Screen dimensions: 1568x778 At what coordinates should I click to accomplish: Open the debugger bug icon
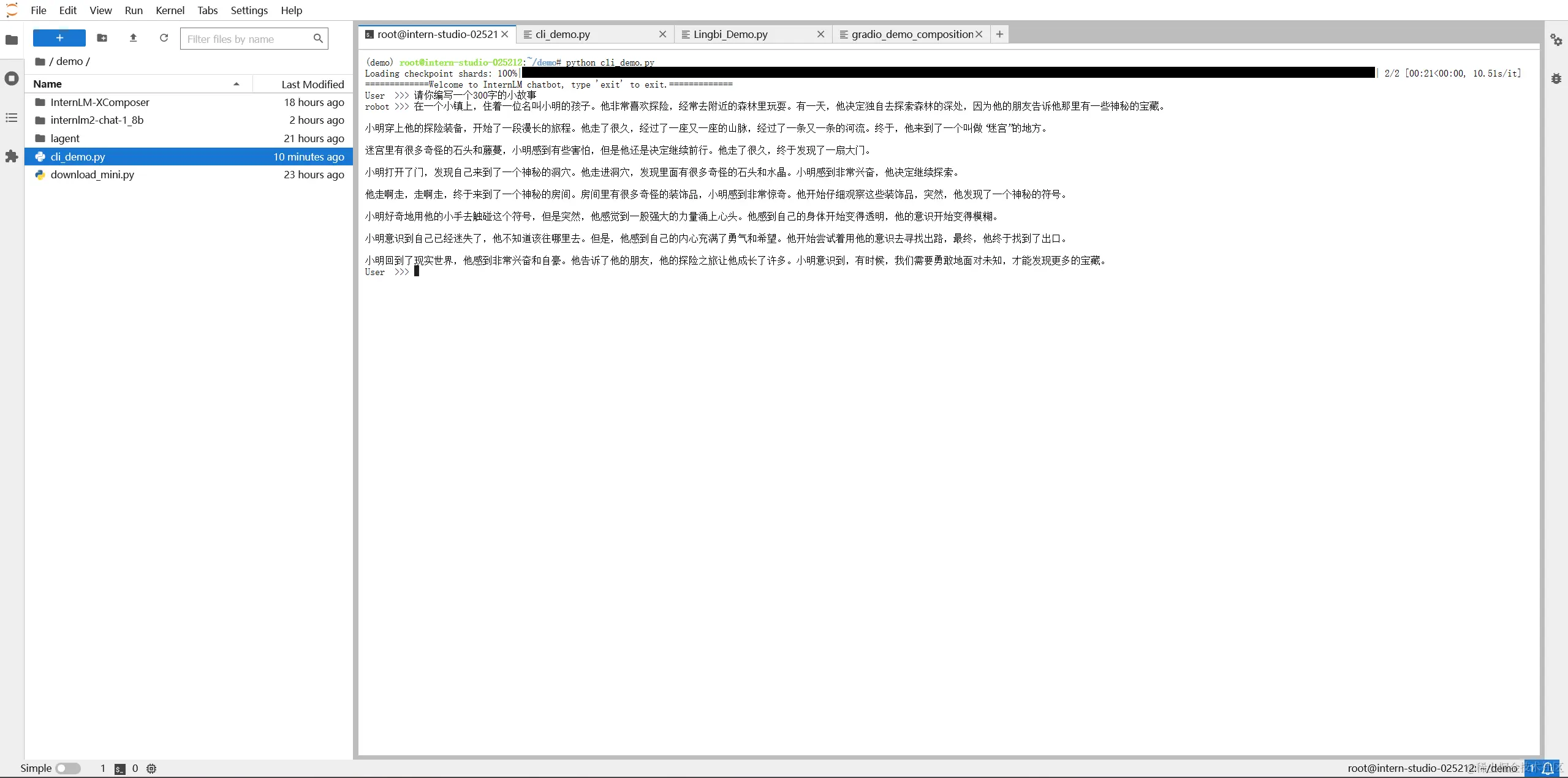[x=1556, y=78]
